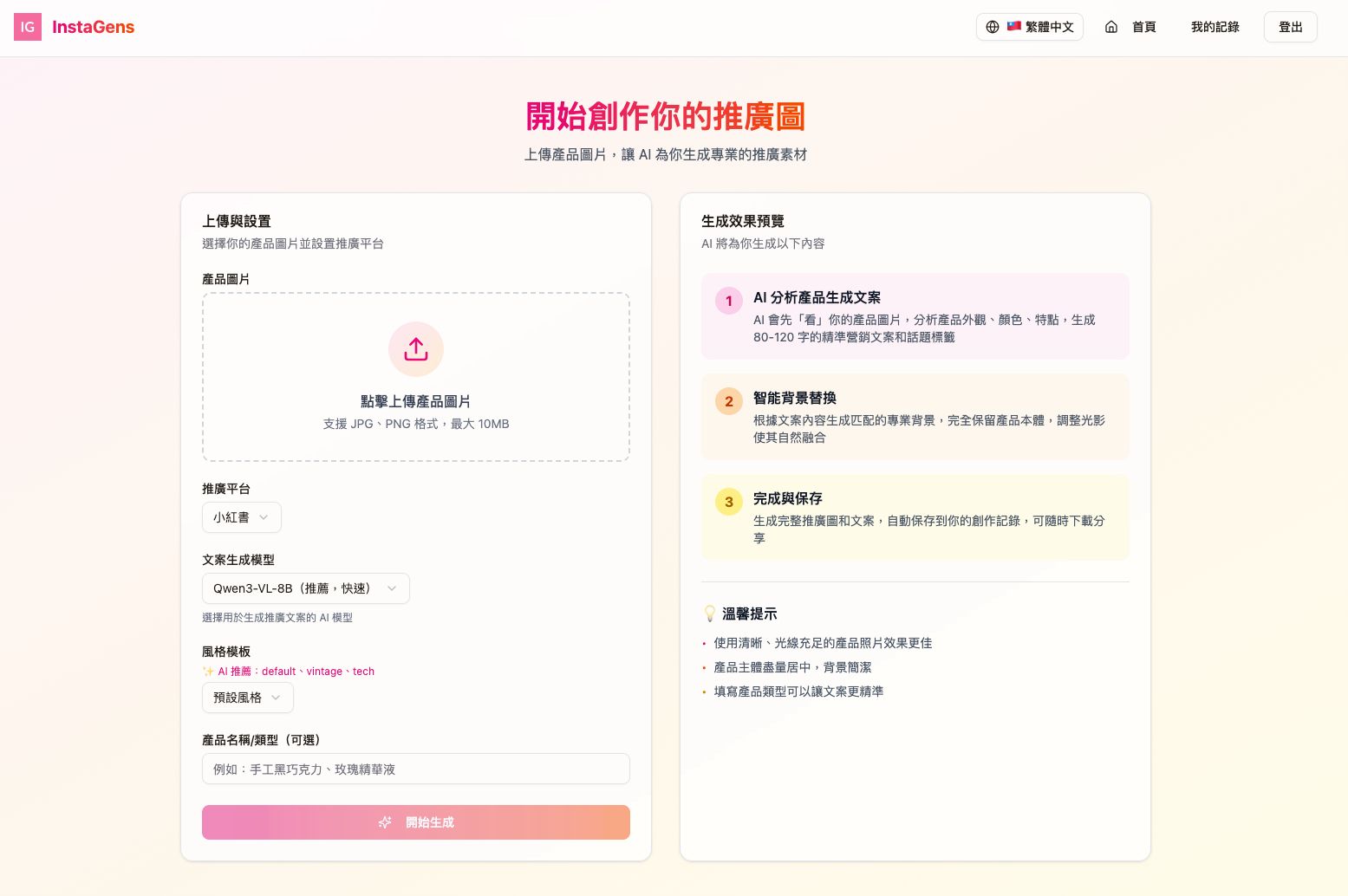Screen dimensions: 1348x896
Task: Click the upload arrow icon
Action: coord(416,349)
